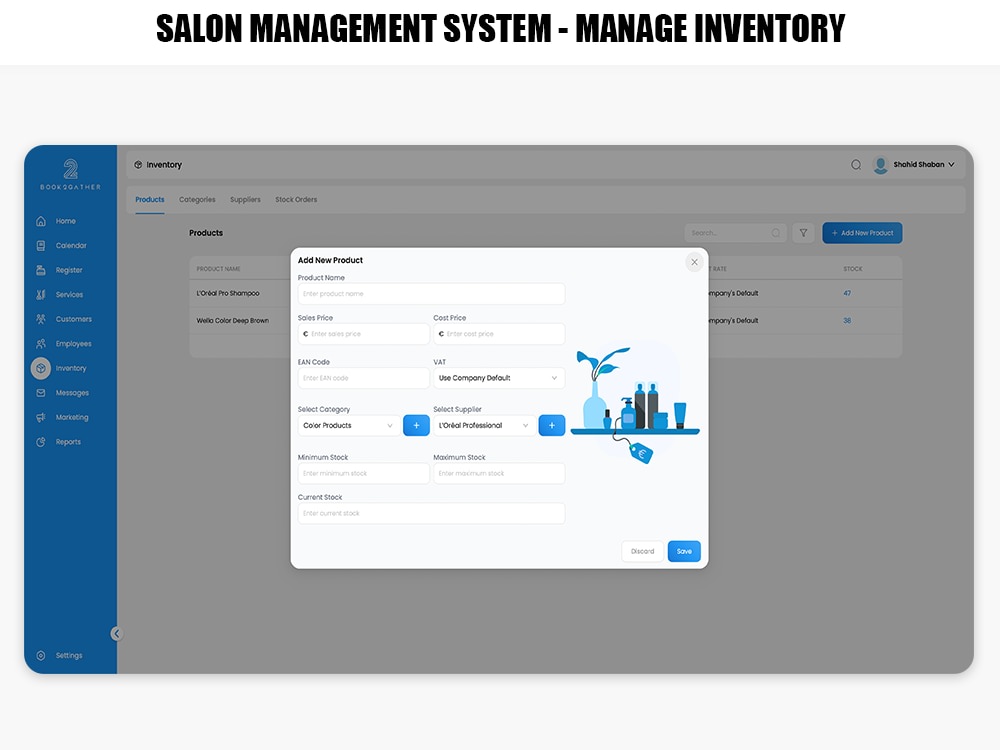This screenshot has width=1000, height=750.
Task: Open the Register sidebar icon
Action: pyautogui.click(x=41, y=270)
